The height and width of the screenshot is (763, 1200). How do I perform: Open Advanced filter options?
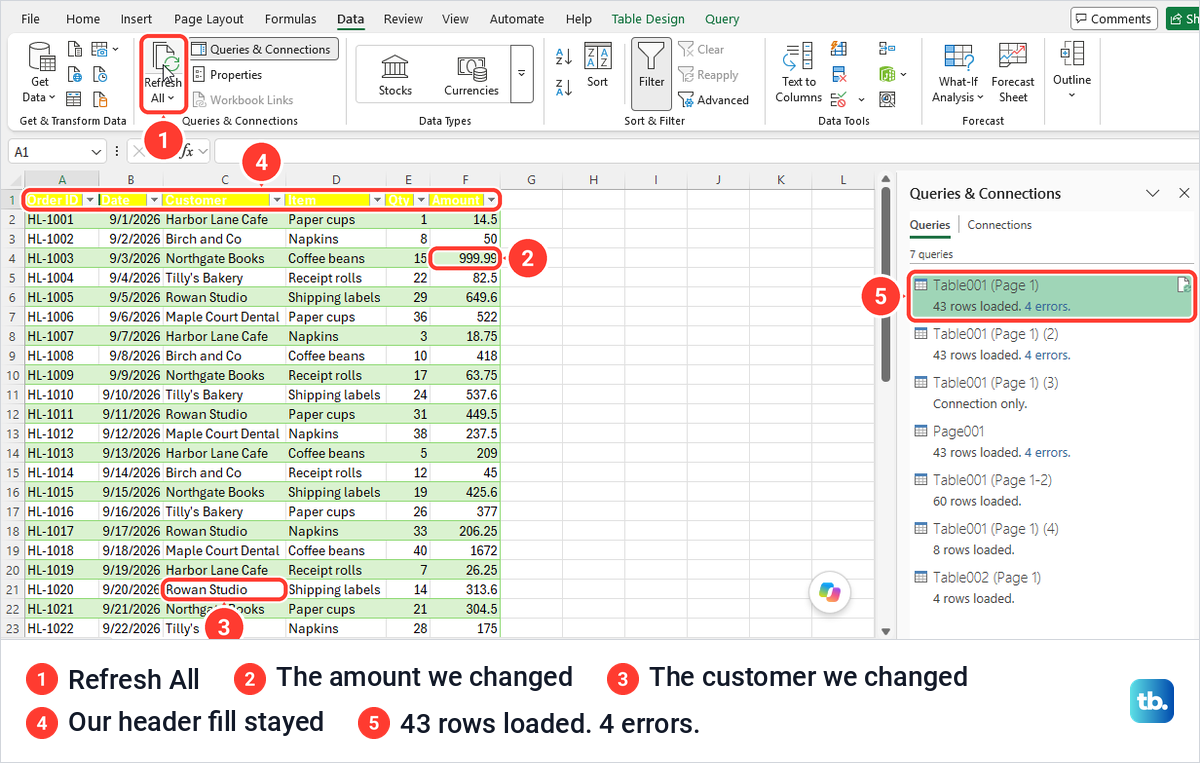click(x=713, y=100)
